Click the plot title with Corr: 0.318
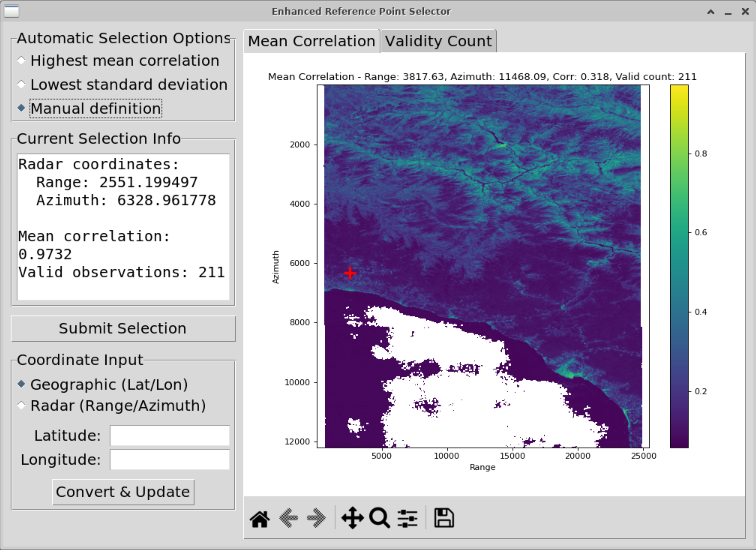Viewport: 756px width, 550px height. [x=482, y=77]
